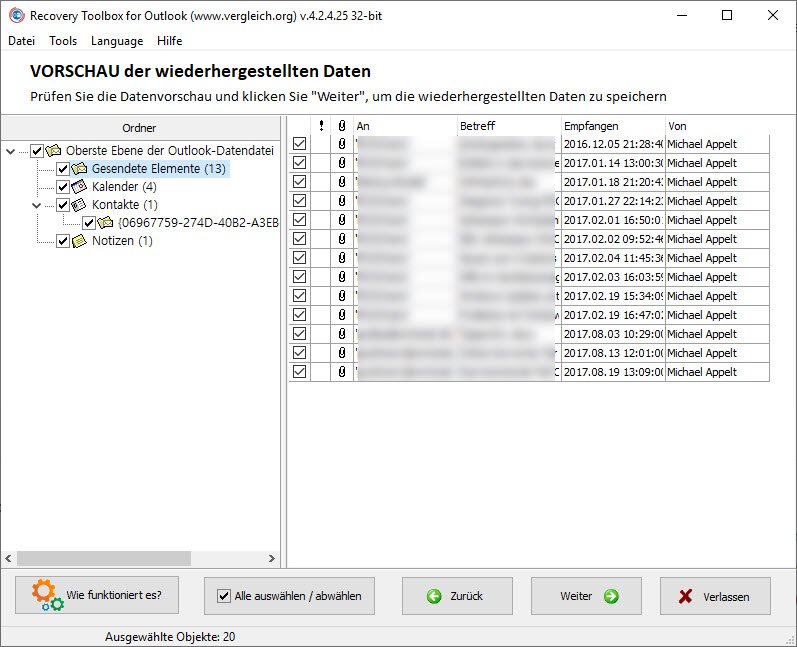
Task: Click attachment icon of 2017.02.04 11:45 message
Action: click(x=342, y=258)
